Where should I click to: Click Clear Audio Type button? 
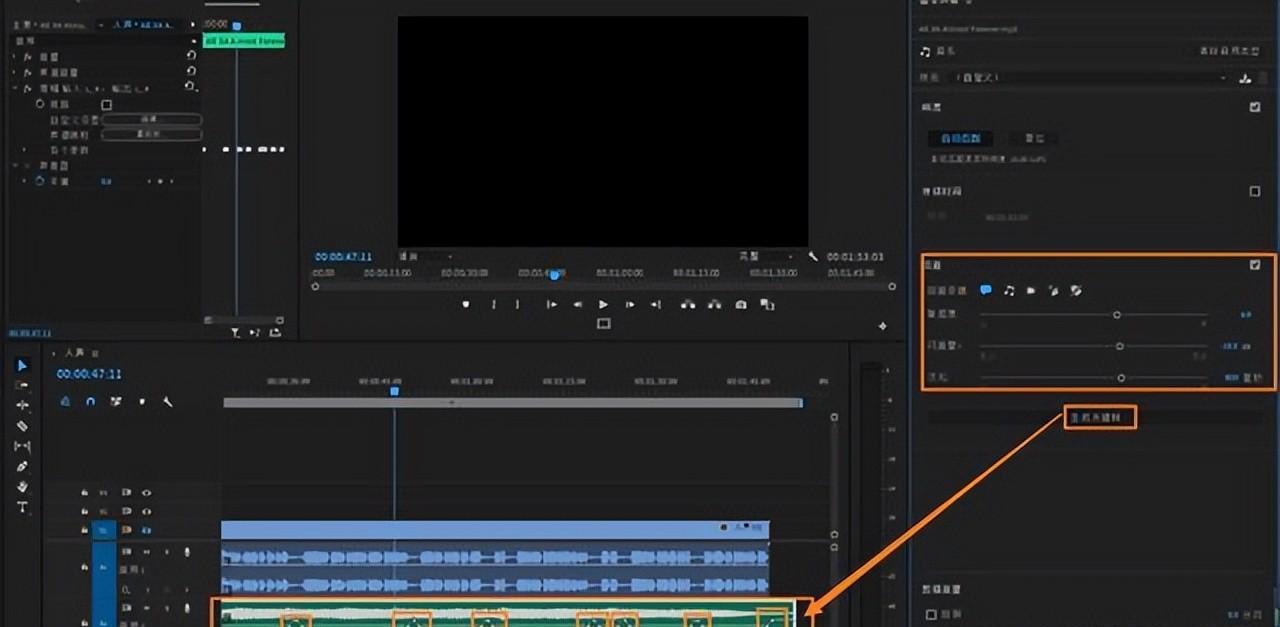[x=1230, y=50]
